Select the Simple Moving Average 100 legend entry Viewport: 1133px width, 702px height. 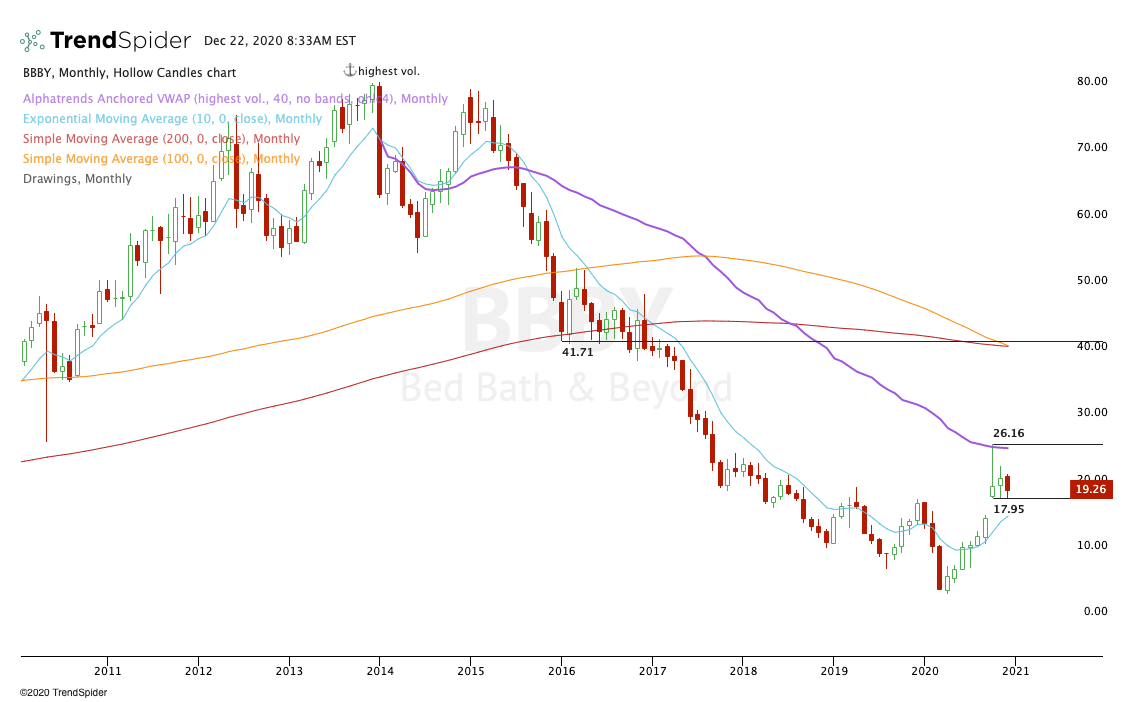point(161,159)
